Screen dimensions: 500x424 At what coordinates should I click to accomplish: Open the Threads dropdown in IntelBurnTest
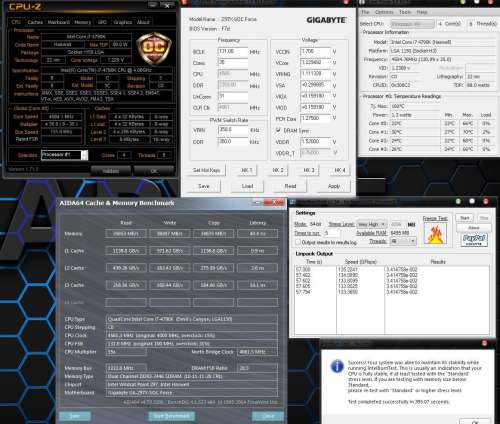coord(403,241)
